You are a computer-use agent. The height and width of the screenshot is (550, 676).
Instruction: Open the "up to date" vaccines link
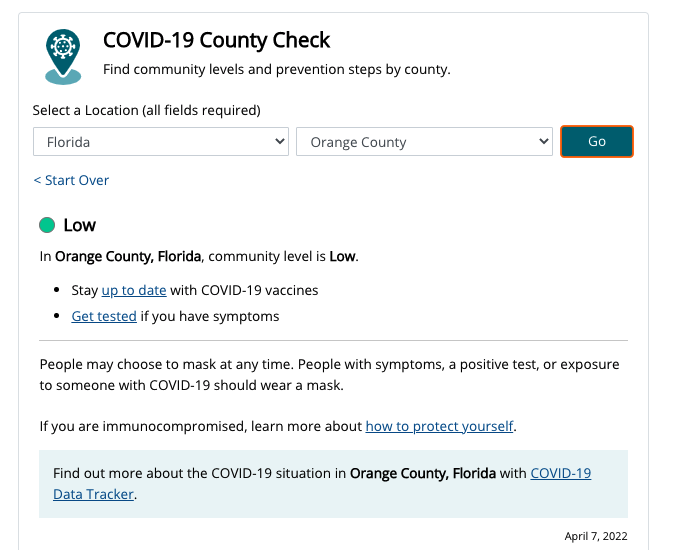[x=134, y=291]
